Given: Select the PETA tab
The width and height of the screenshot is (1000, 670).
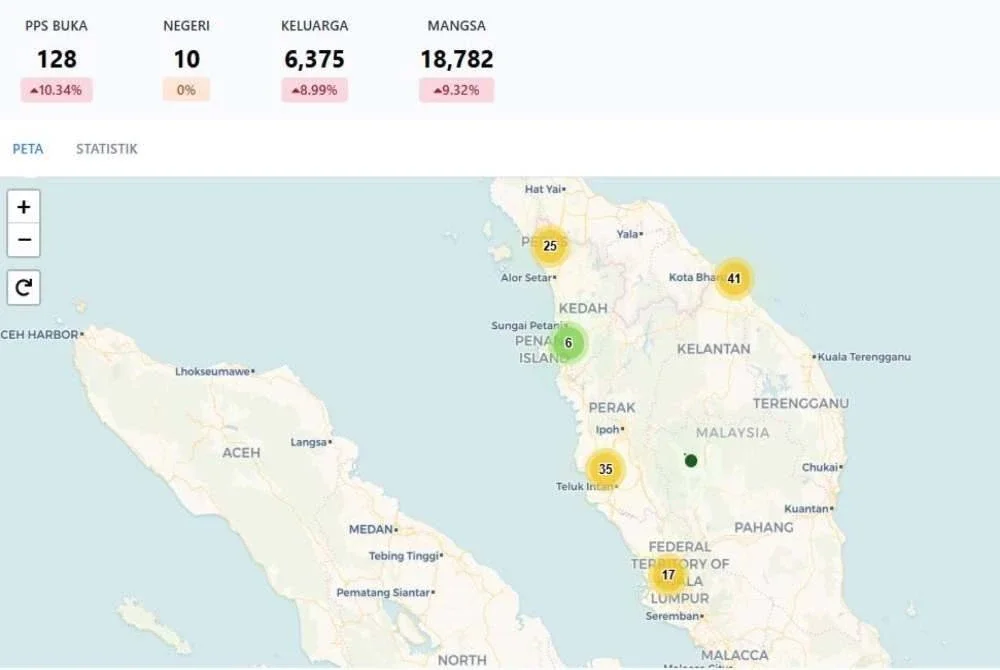Looking at the screenshot, I should [x=27, y=148].
